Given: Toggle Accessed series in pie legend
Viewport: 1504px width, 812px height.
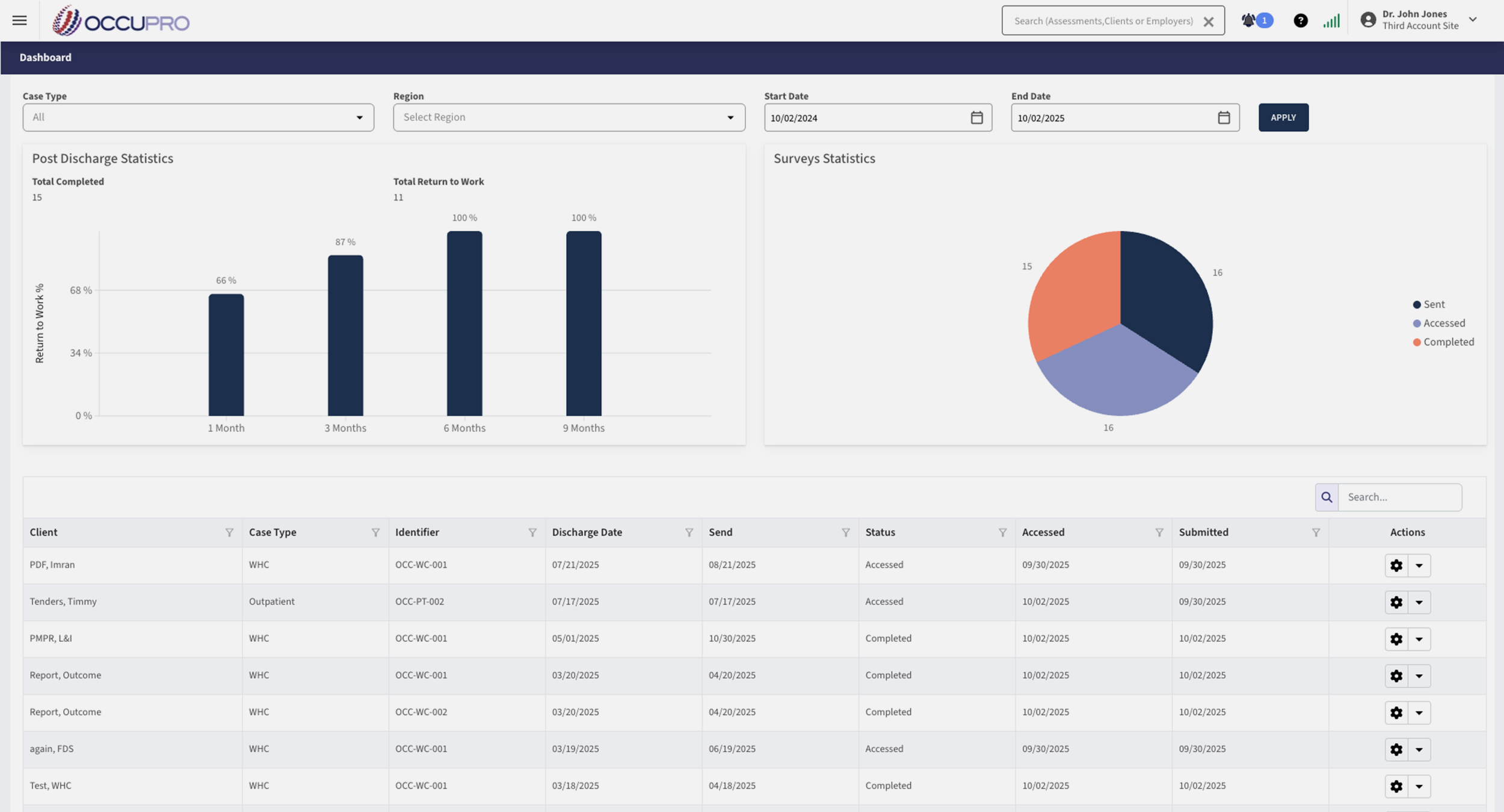Looking at the screenshot, I should point(1438,323).
